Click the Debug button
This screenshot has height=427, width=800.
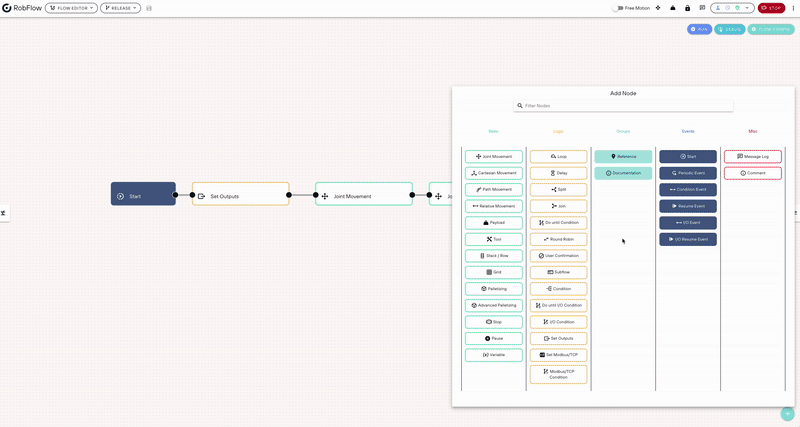(x=730, y=29)
